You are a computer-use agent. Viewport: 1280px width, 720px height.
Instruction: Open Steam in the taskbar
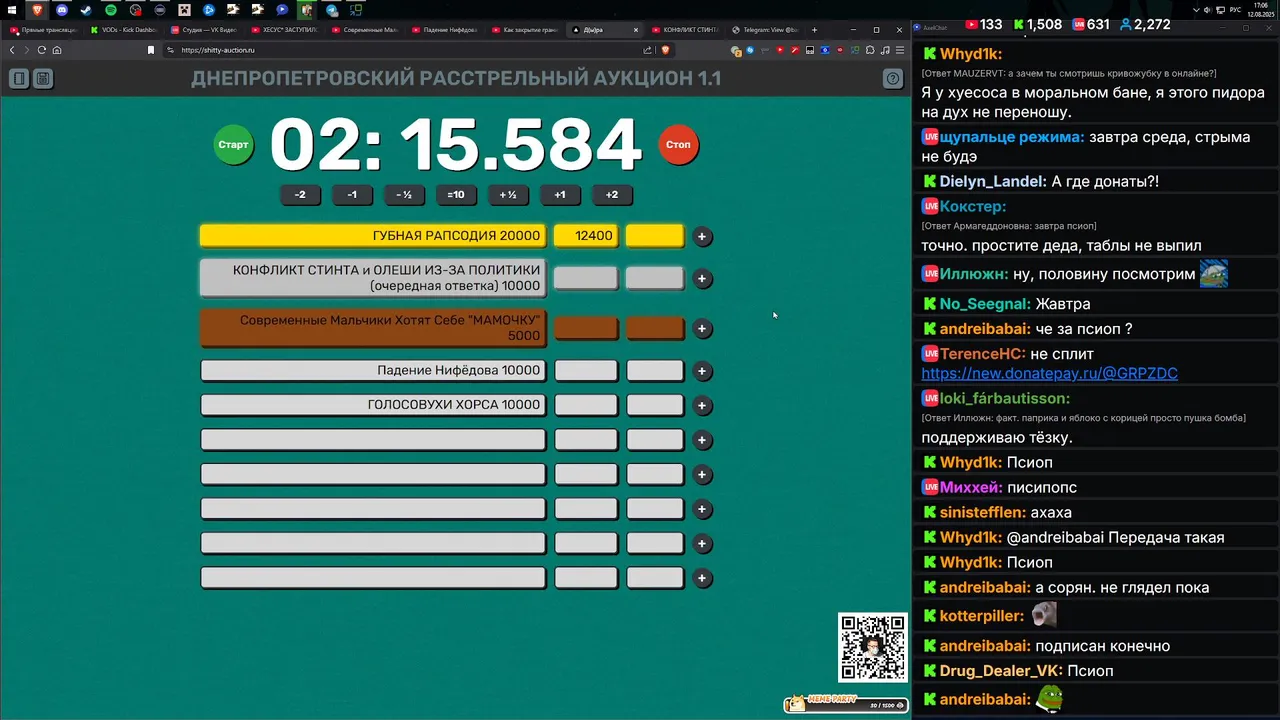[86, 10]
